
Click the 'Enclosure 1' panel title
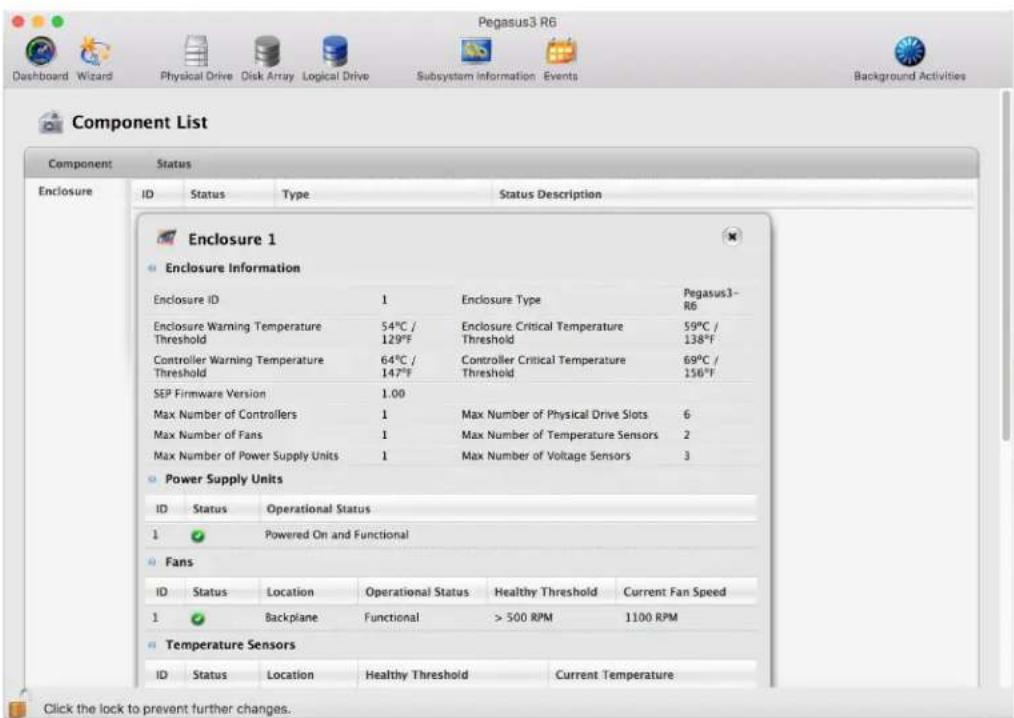[x=232, y=239]
